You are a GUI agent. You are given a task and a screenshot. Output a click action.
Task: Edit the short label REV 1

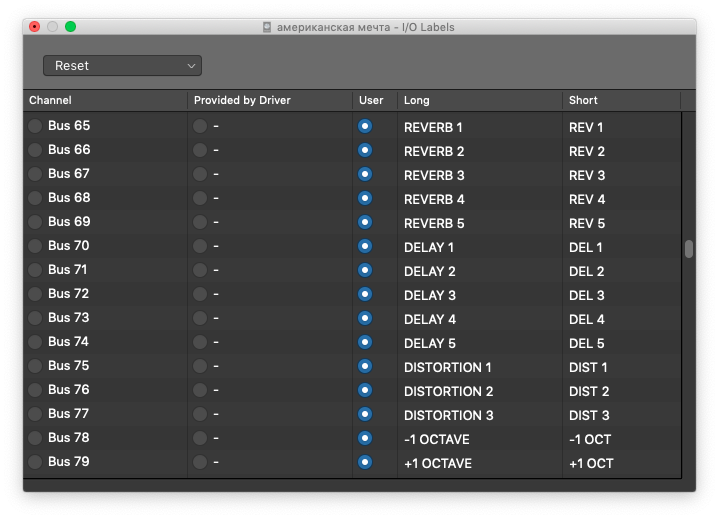(x=586, y=127)
